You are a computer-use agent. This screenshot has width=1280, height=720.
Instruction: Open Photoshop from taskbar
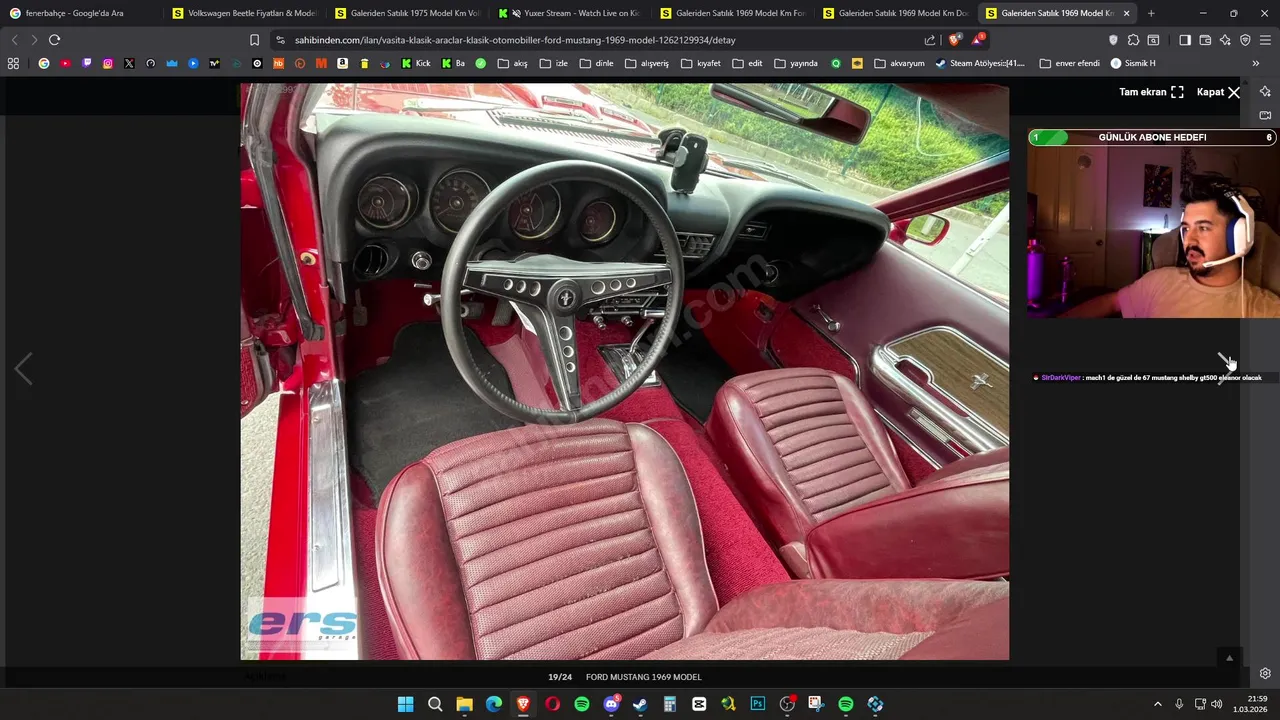click(758, 704)
